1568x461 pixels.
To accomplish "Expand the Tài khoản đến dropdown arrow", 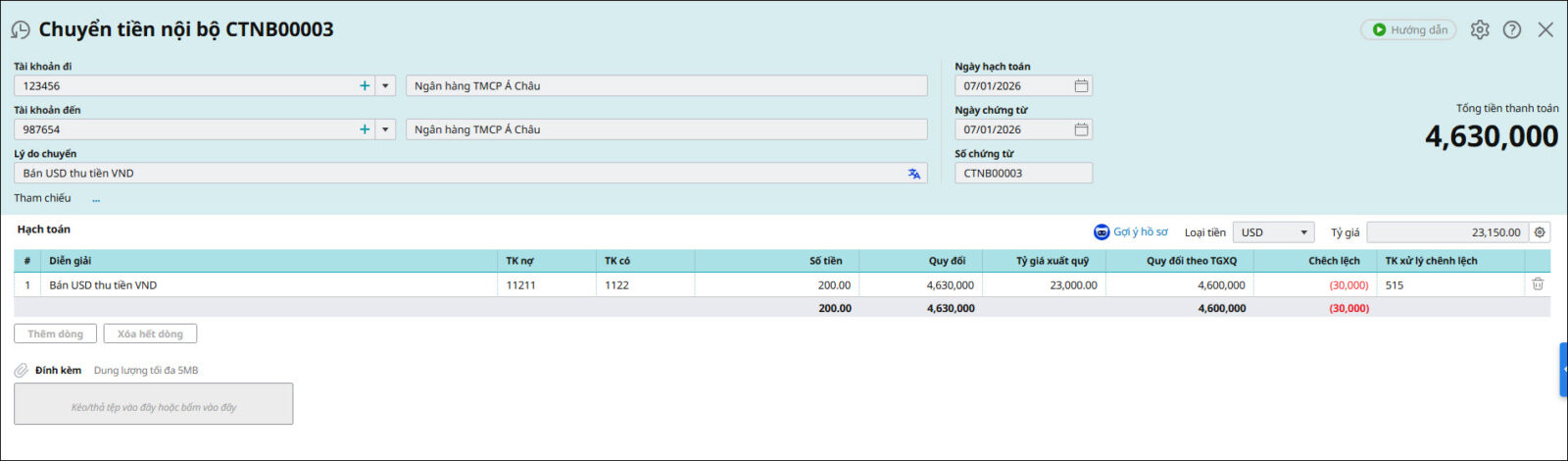I will pyautogui.click(x=385, y=129).
